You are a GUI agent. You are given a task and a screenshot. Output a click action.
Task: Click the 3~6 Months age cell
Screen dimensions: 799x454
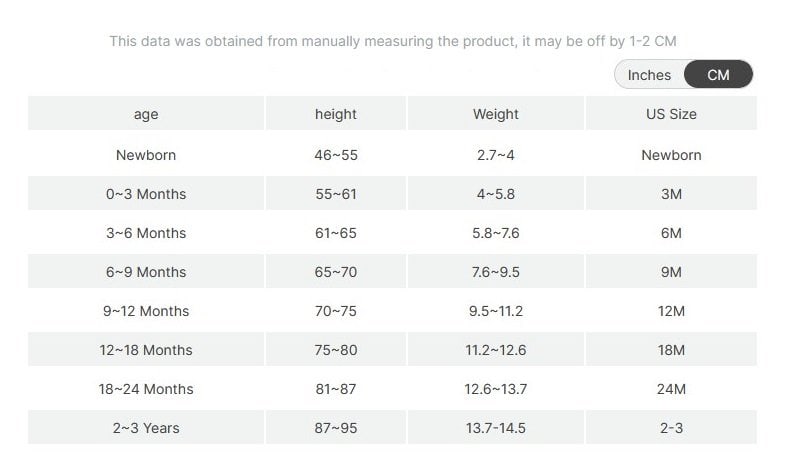(146, 233)
